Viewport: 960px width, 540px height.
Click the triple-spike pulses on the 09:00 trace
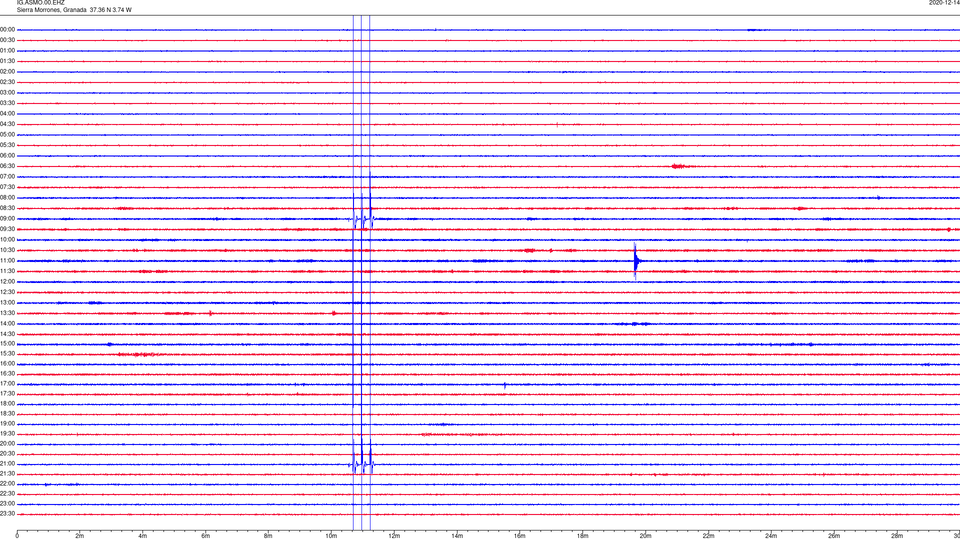coord(362,219)
